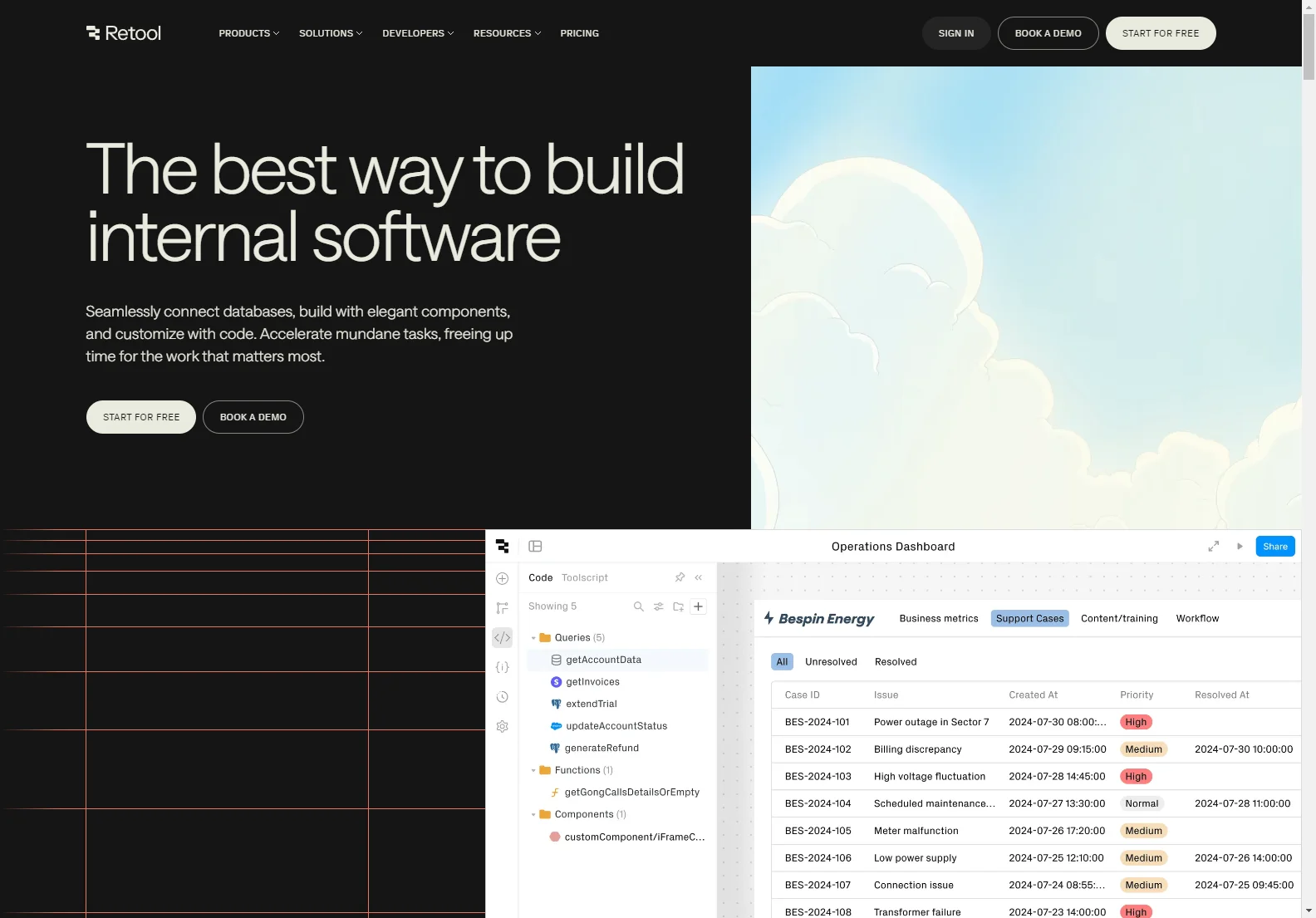Pin the Code panel
Image resolution: width=1316 pixels, height=918 pixels.
[x=680, y=577]
